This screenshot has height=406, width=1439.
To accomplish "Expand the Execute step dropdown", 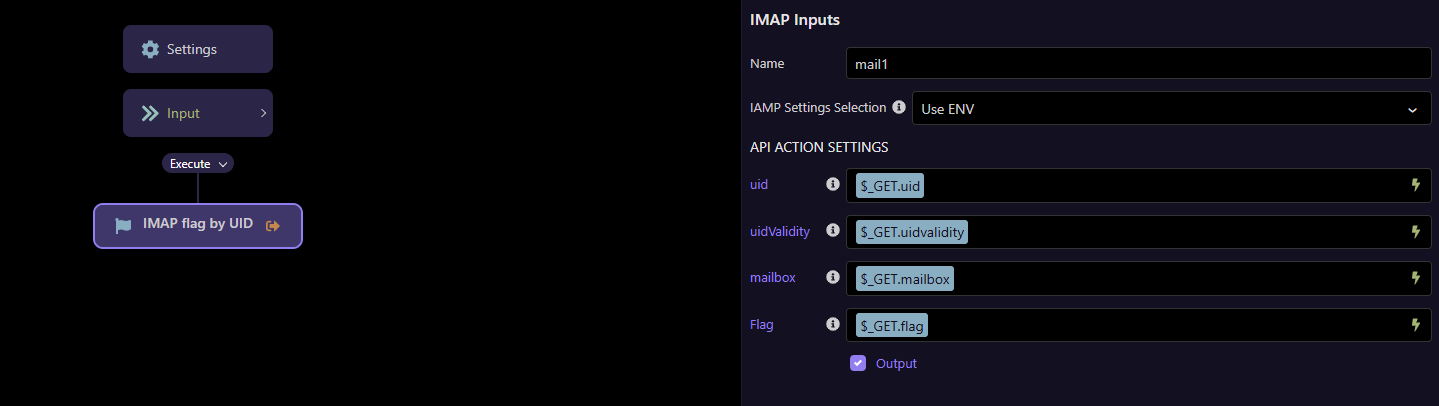I will (198, 163).
